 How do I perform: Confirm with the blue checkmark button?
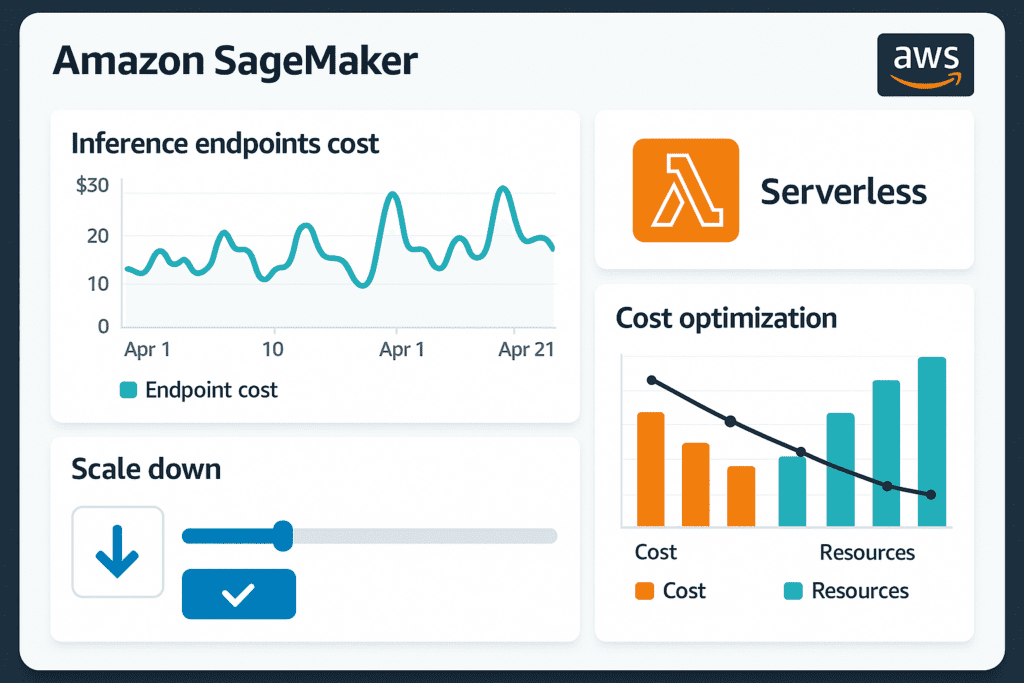239,594
